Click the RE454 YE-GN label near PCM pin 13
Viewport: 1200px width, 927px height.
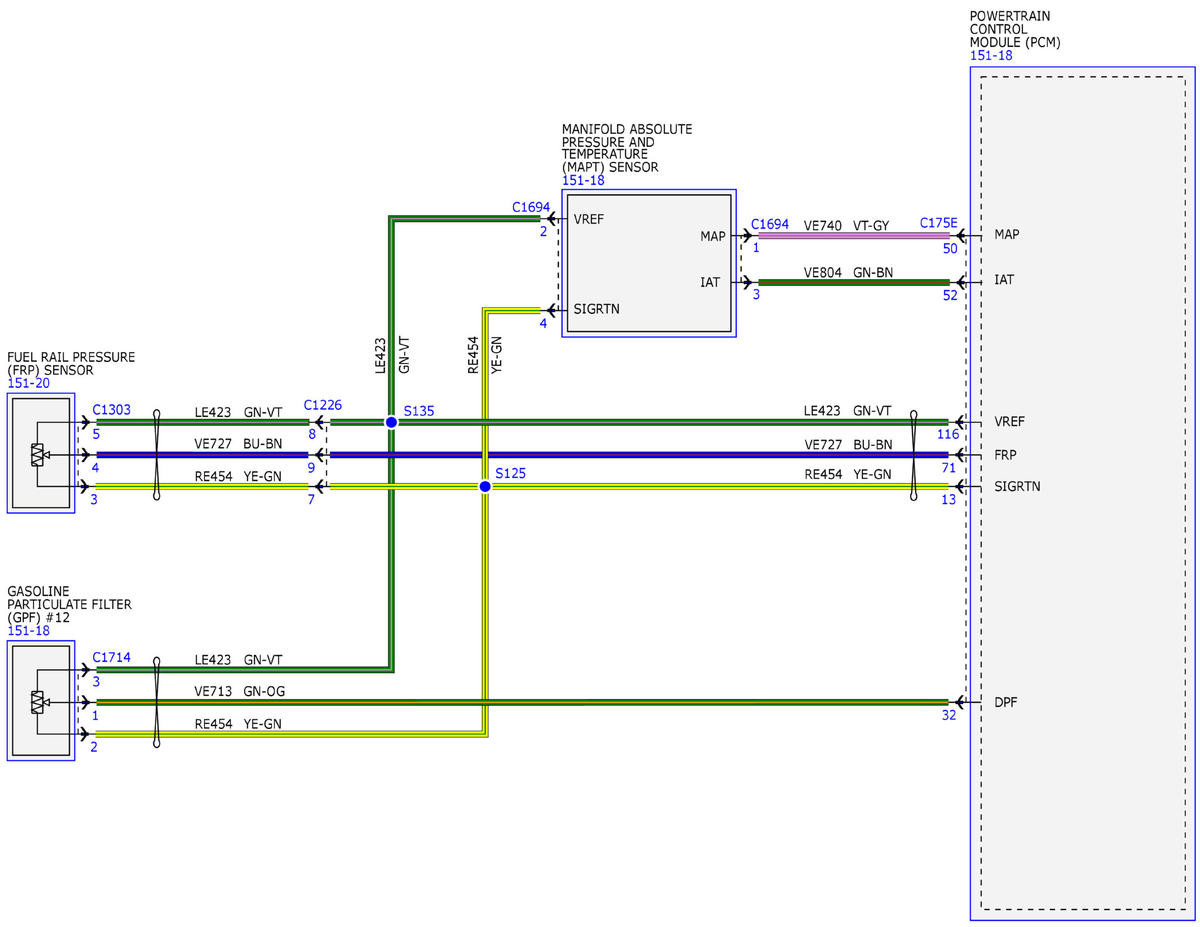(849, 475)
